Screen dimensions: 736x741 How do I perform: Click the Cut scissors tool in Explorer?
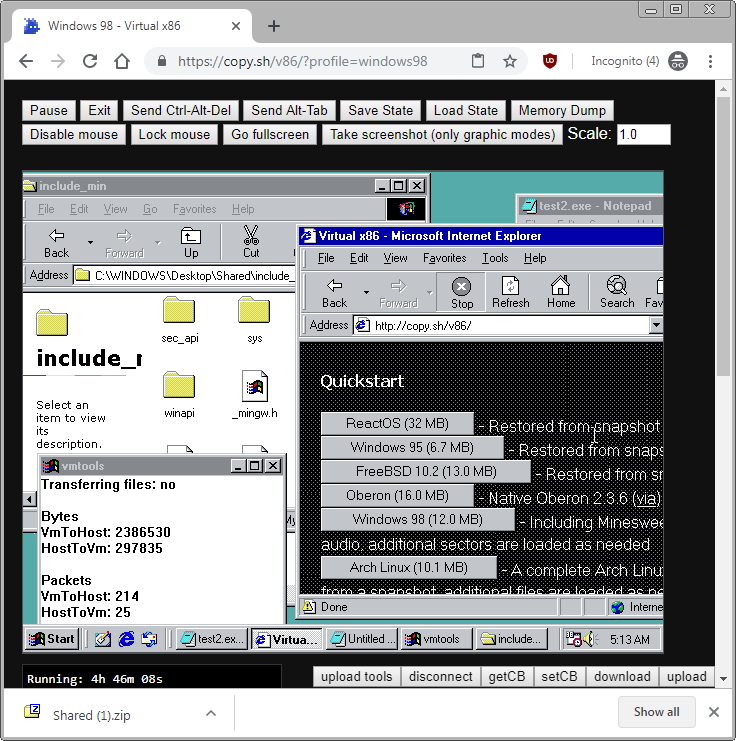pos(251,243)
